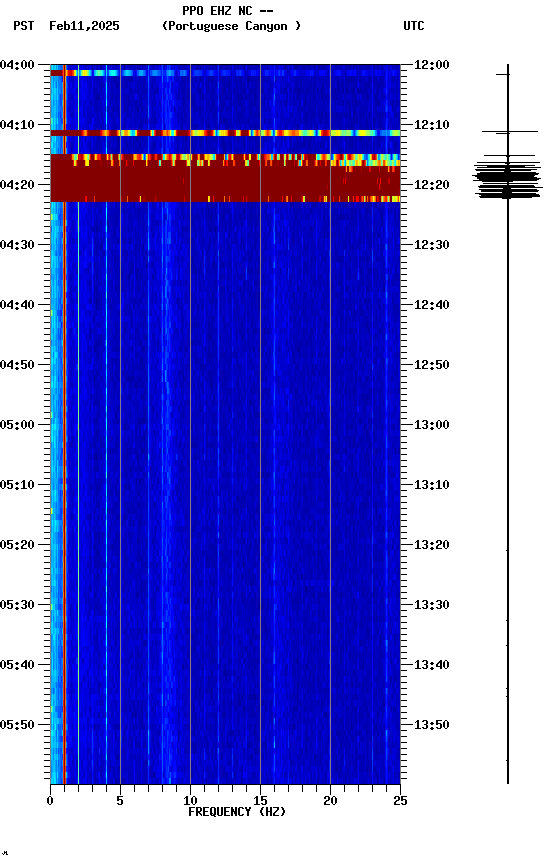
Task: Click the 'PST' timezone label
Action: point(24,26)
